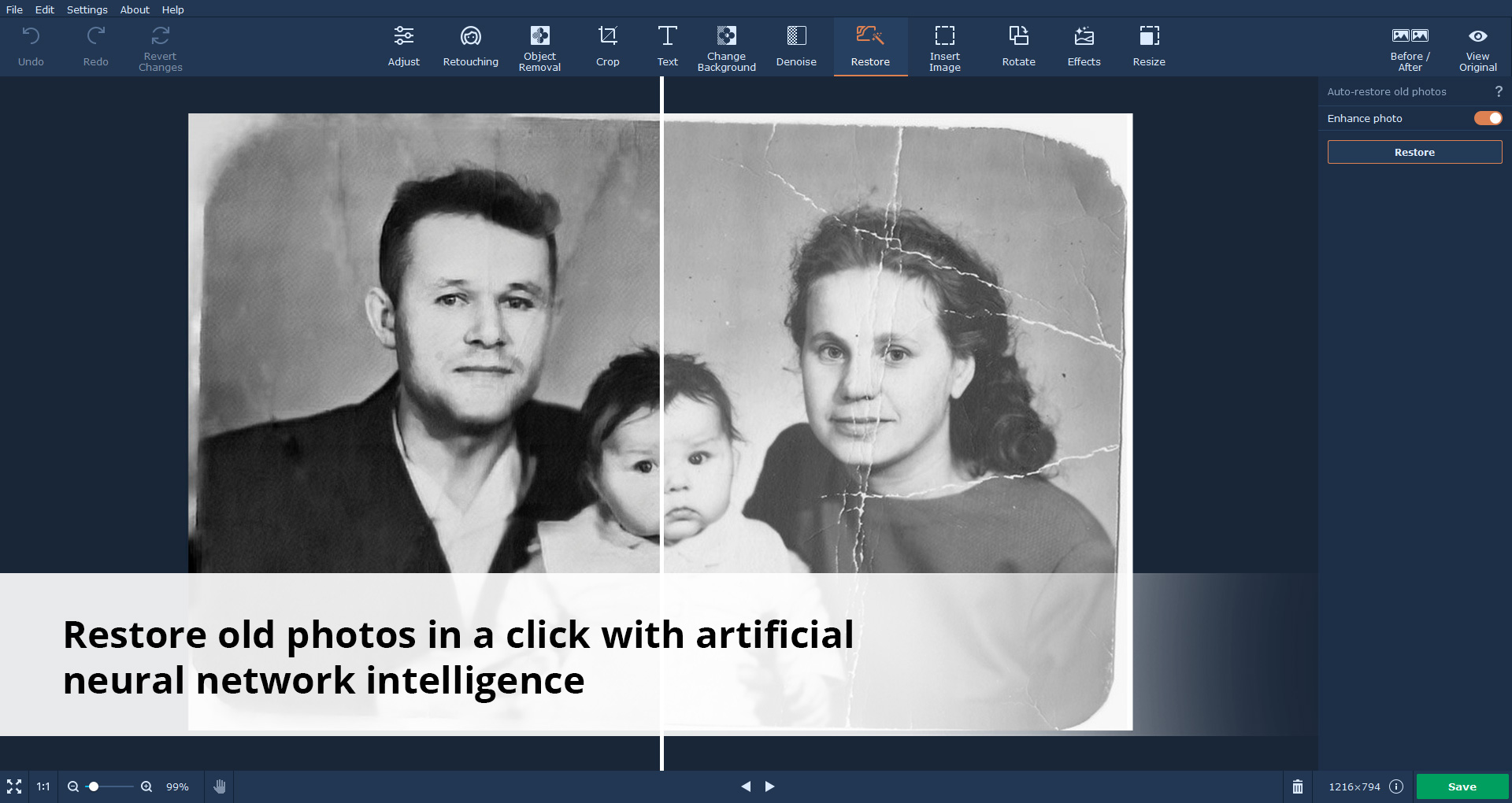
Task: Click View Original eye icon
Action: pyautogui.click(x=1477, y=36)
